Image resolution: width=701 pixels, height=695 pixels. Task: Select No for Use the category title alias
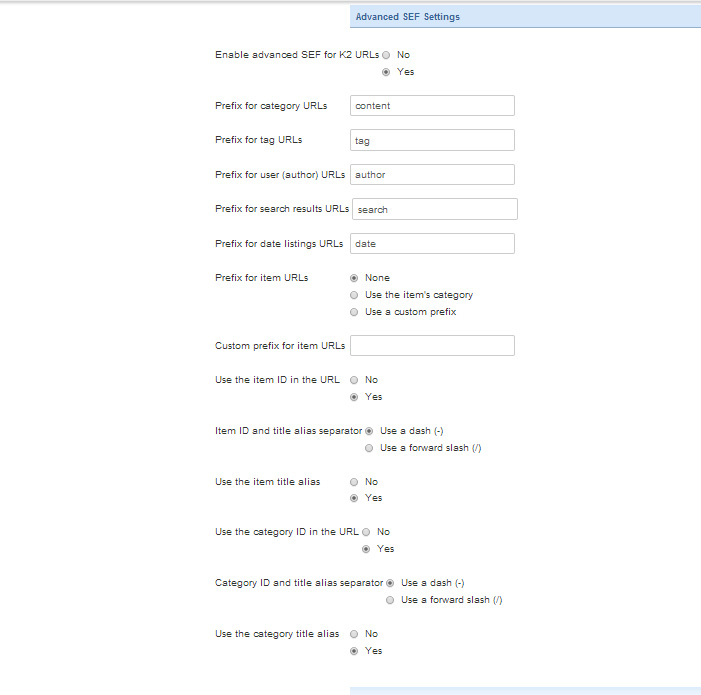click(354, 634)
